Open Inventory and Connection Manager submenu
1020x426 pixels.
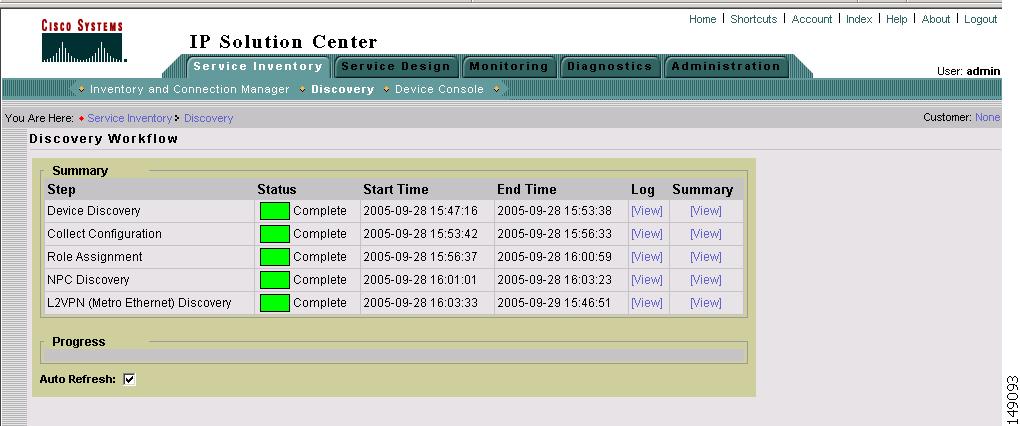[x=189, y=89]
